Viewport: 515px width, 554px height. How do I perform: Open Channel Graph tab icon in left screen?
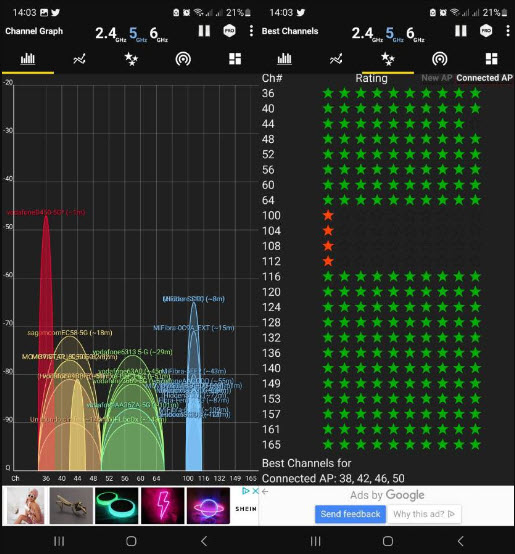click(x=28, y=59)
